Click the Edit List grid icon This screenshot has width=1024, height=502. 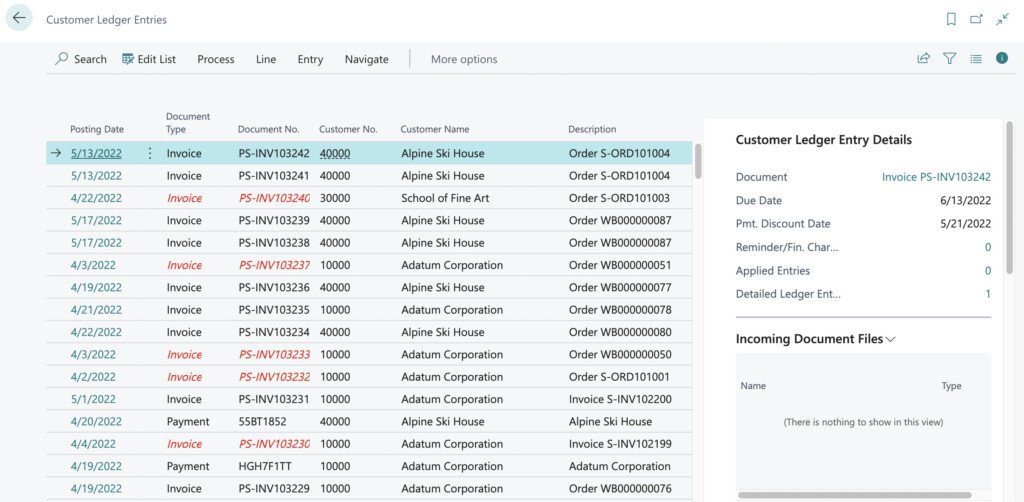coord(128,59)
